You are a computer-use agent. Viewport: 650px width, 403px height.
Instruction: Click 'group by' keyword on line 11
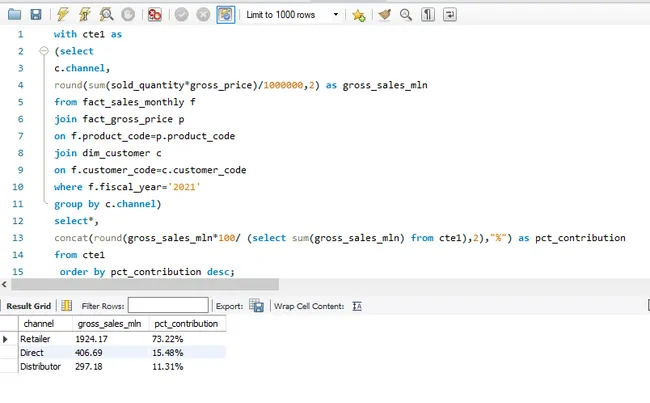coord(77,204)
